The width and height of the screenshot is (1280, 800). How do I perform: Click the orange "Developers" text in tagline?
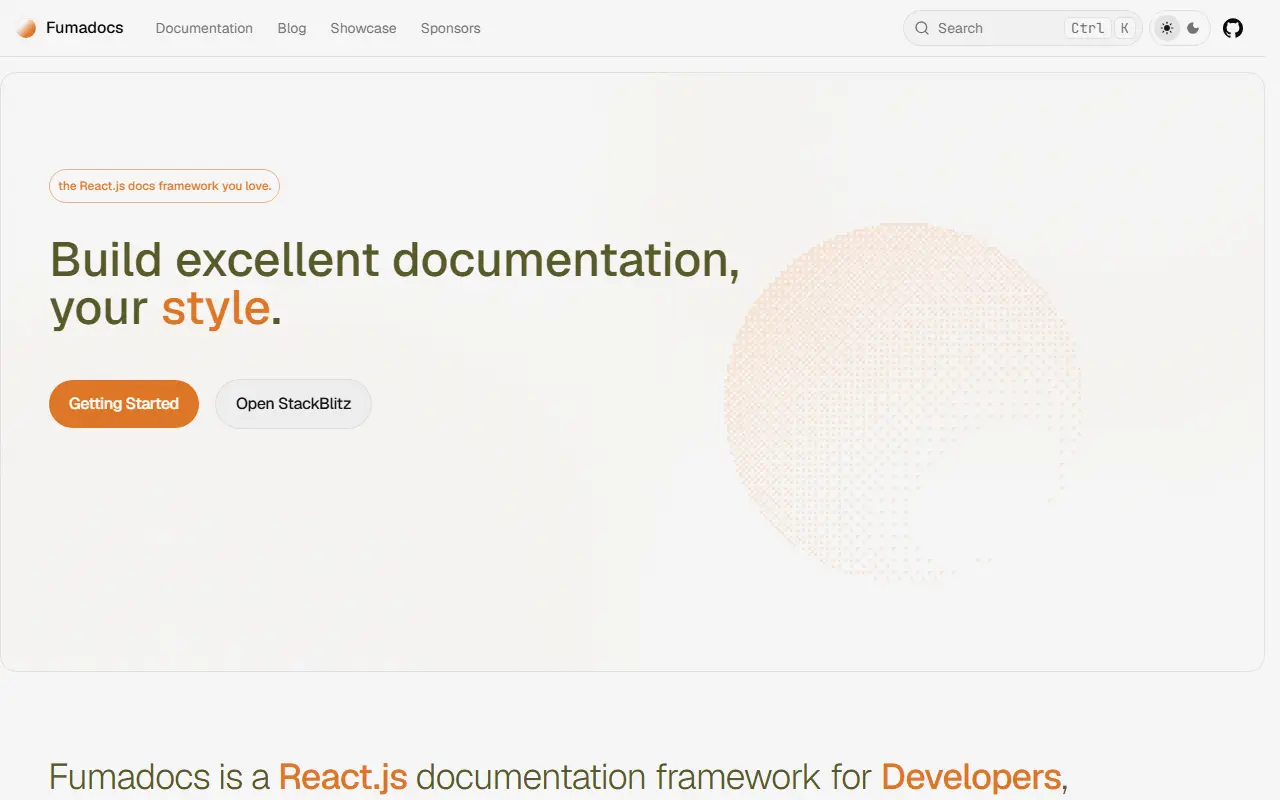pyautogui.click(x=971, y=777)
